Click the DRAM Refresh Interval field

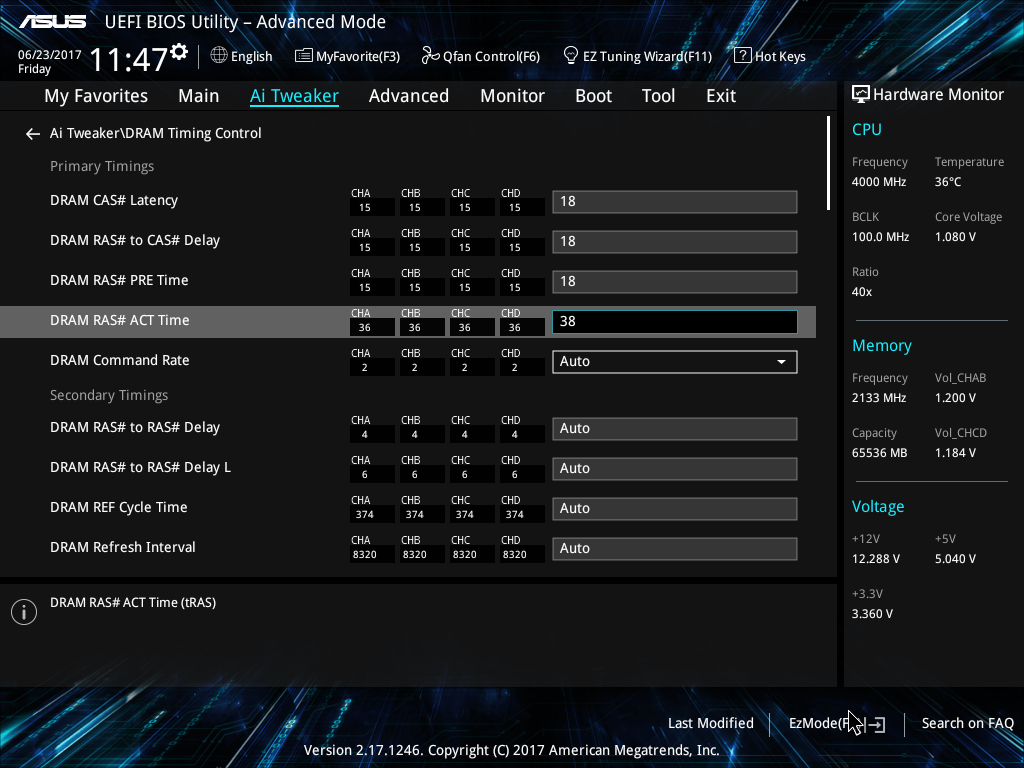click(675, 549)
